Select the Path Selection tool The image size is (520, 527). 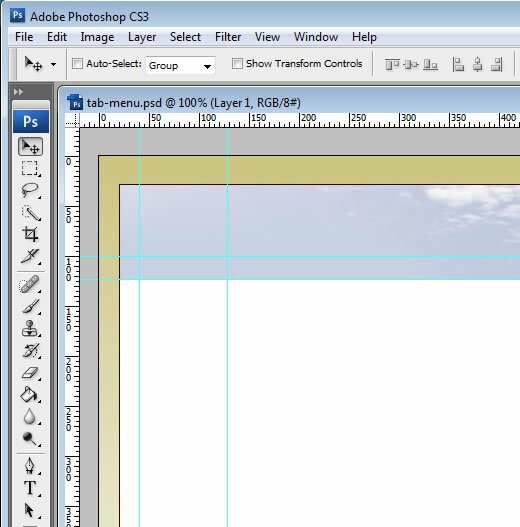pyautogui.click(x=30, y=510)
